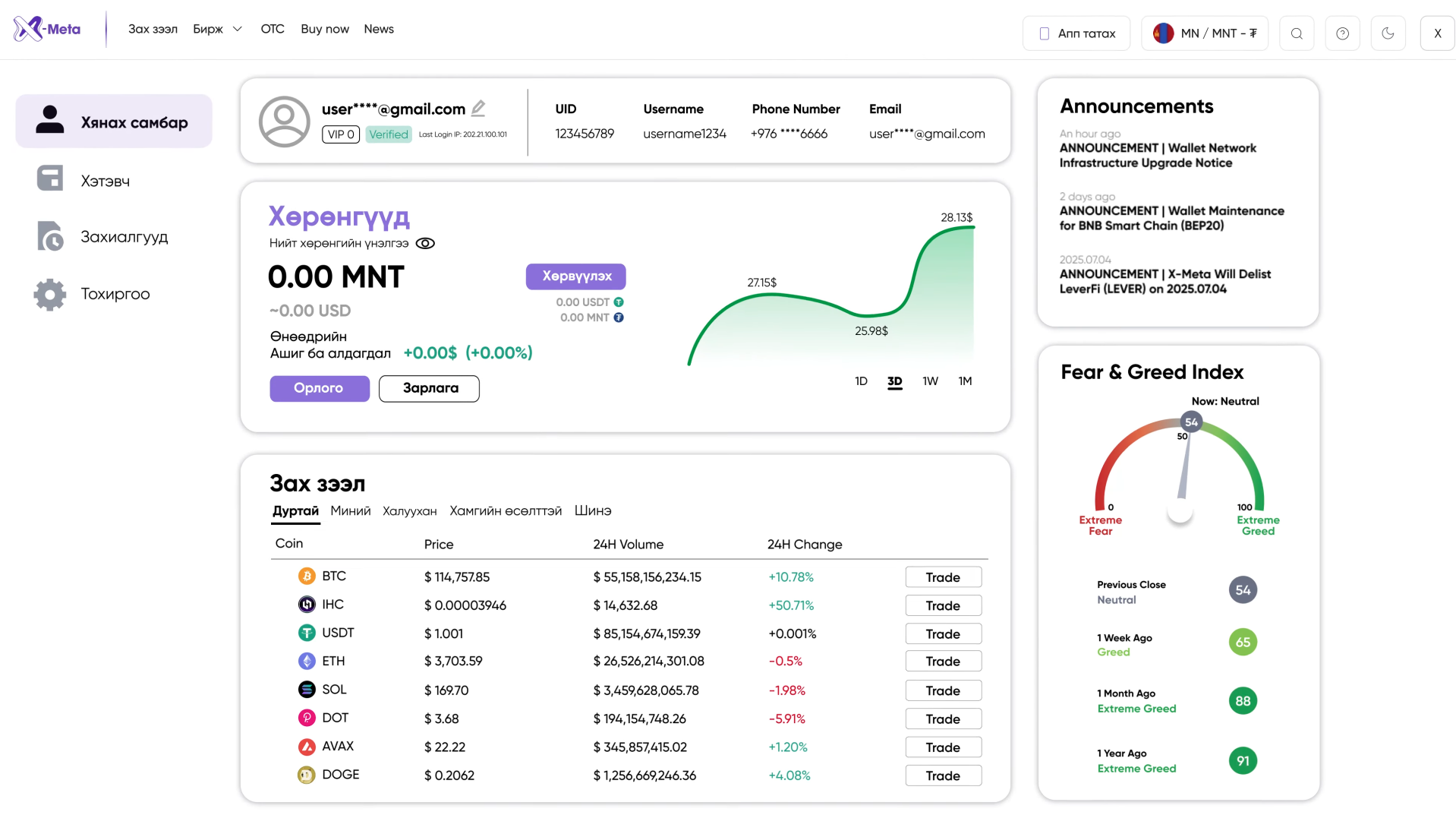Click Trade button for DOGE
1456x815 pixels.
point(944,776)
